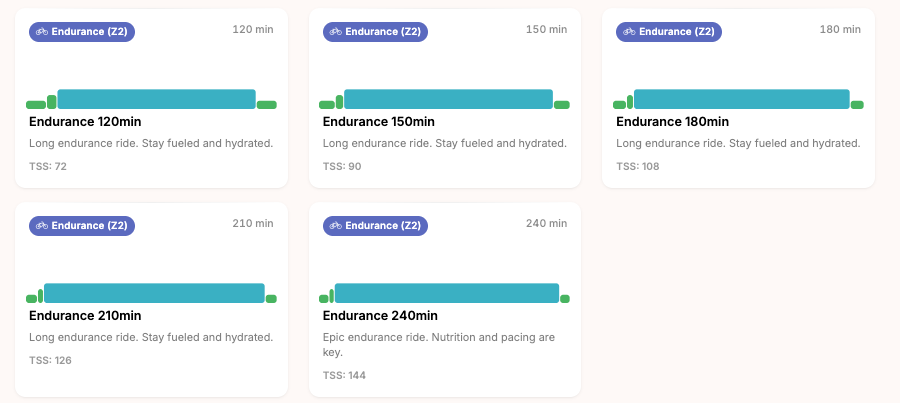Select the first green warm-up segment in the 210min chart

pos(31,299)
